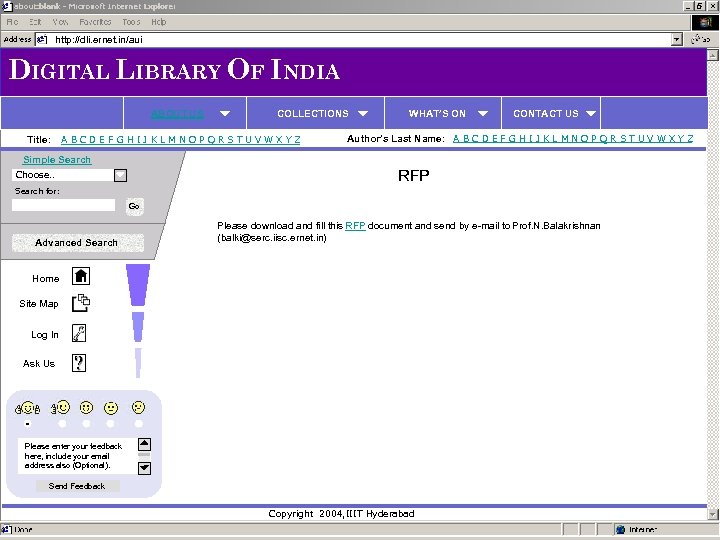Open the Tools menu
This screenshot has width=720, height=540.
click(131, 22)
